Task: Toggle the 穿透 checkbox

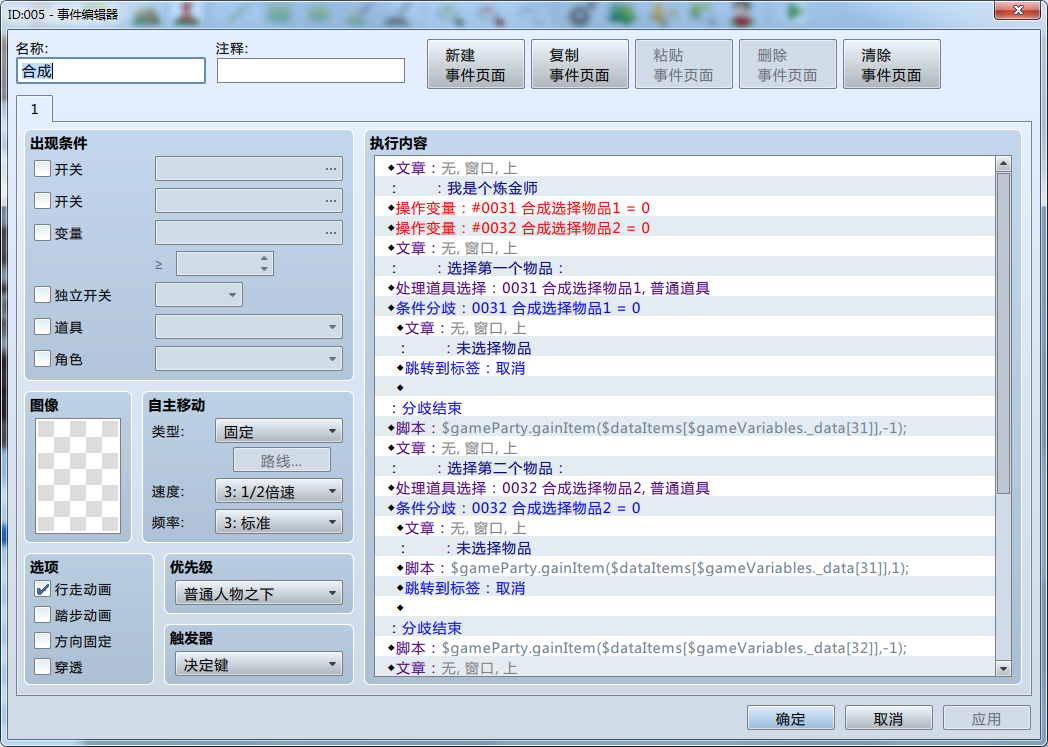Action: [x=42, y=666]
